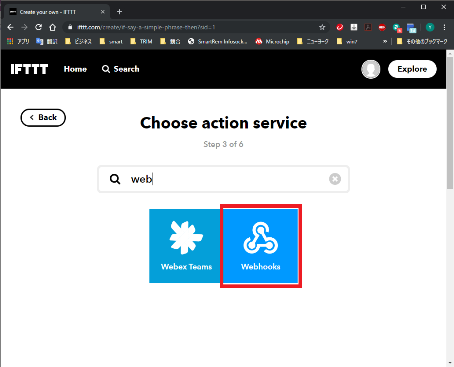Image resolution: width=454 pixels, height=367 pixels.
Task: Open the Home menu item
Action: [x=75, y=69]
